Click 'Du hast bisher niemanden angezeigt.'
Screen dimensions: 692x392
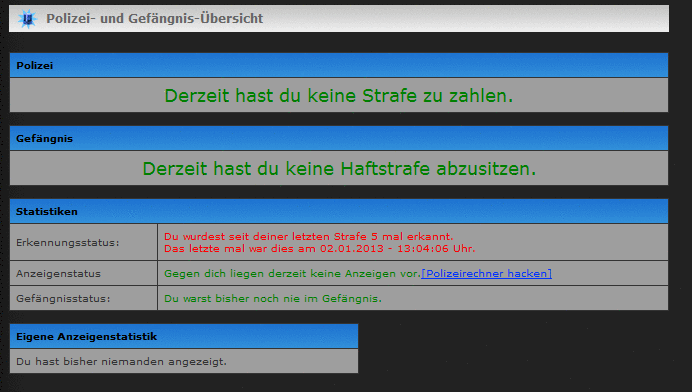(121, 362)
